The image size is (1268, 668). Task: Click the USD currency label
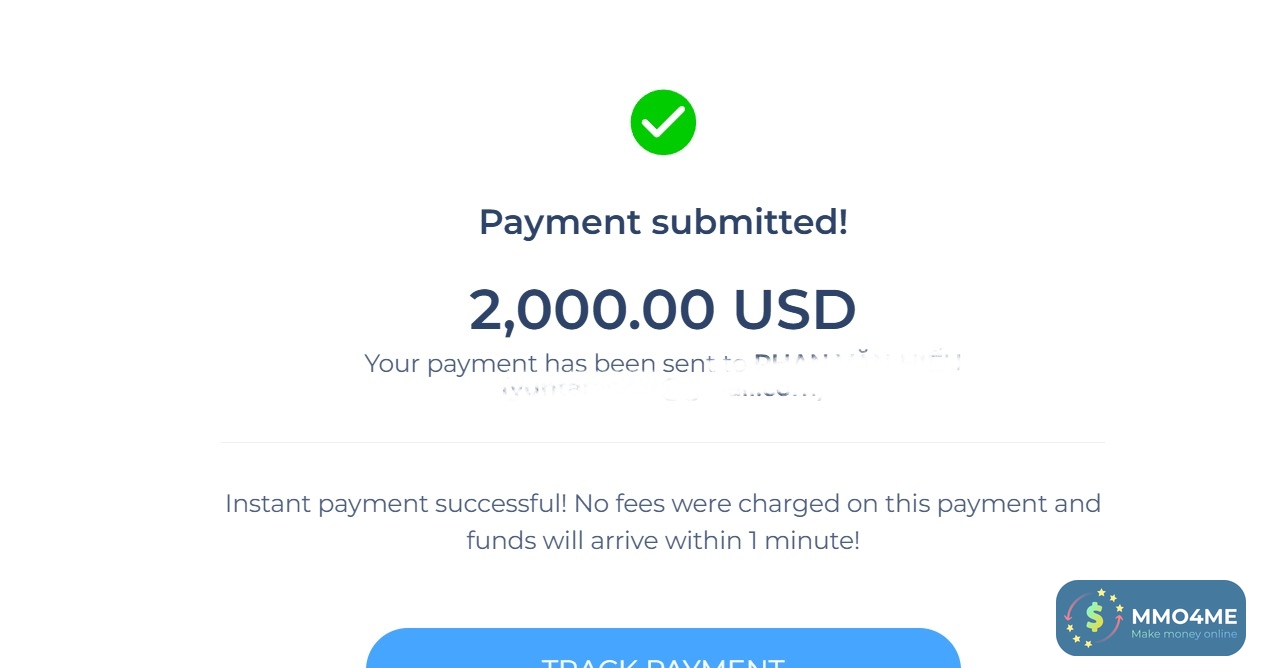pyautogui.click(x=794, y=309)
